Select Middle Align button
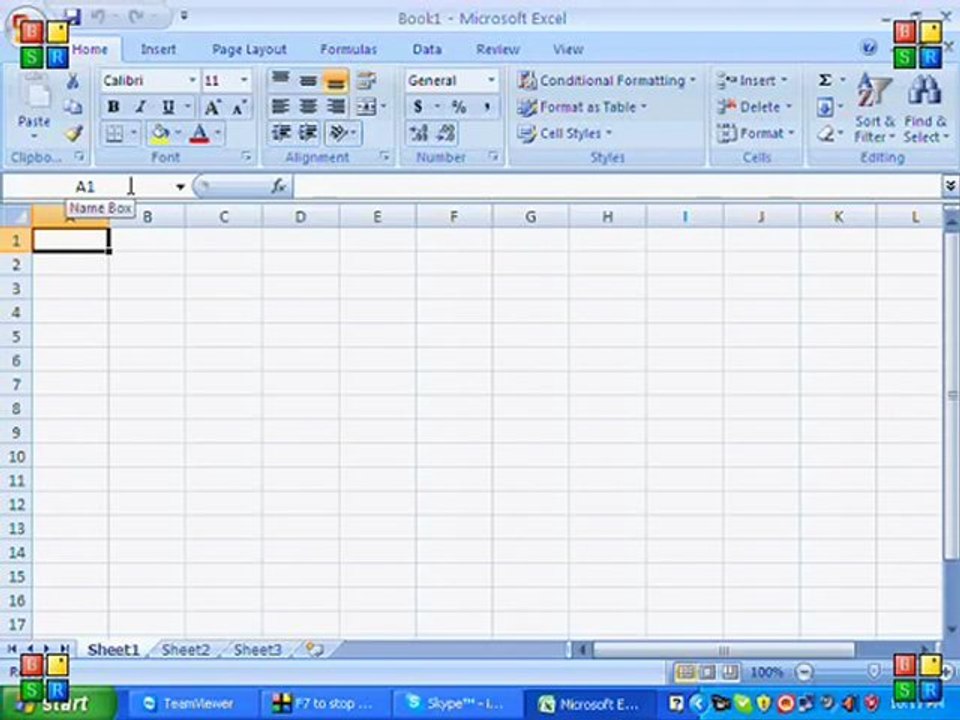960x720 pixels. (308, 80)
